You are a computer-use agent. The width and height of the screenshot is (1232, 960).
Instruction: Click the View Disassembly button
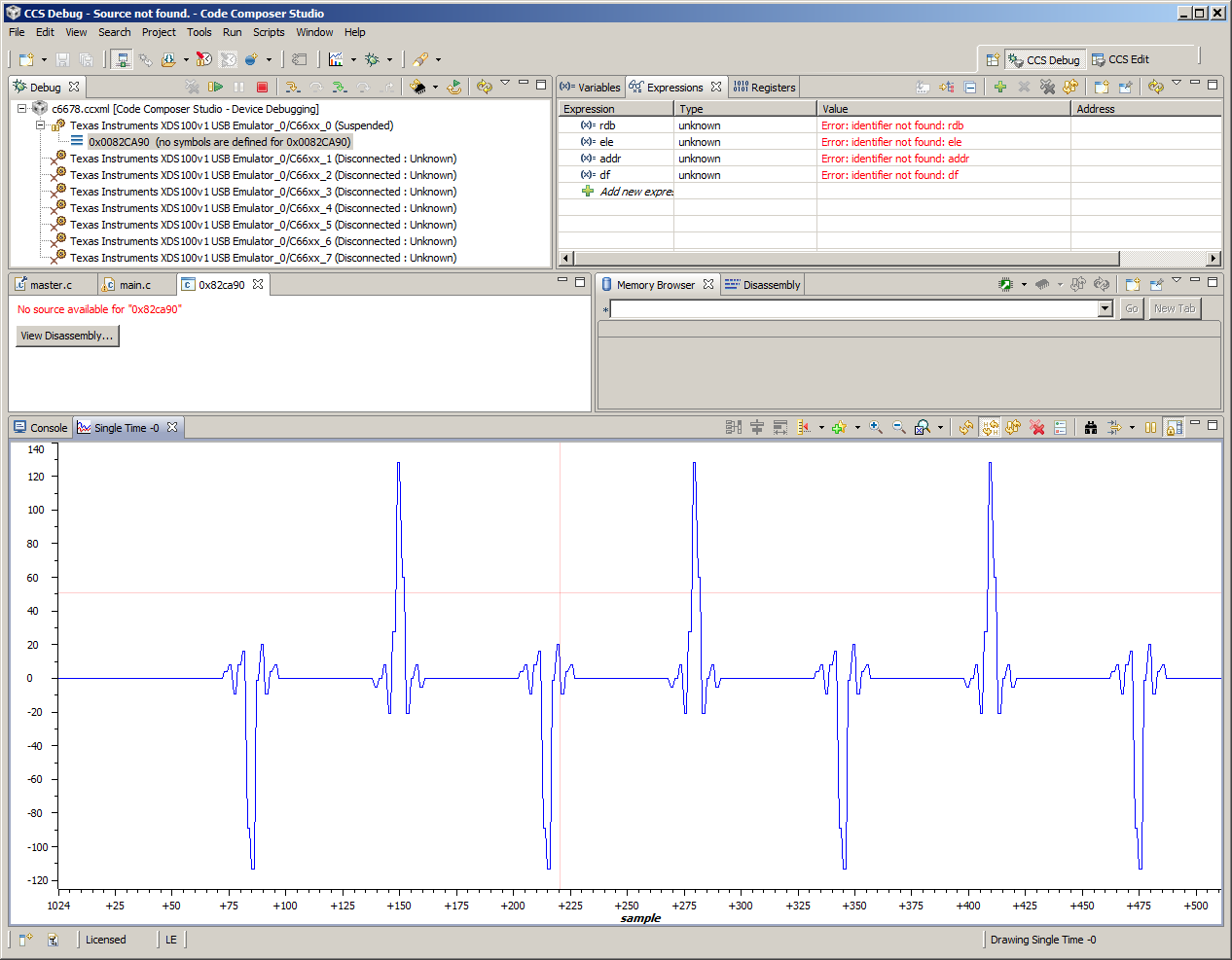tap(67, 336)
